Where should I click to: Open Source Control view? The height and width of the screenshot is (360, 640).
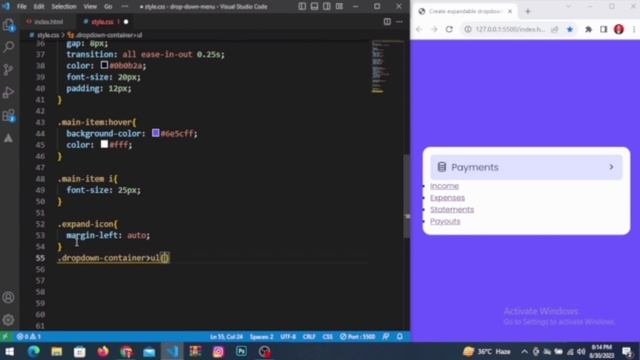(9, 70)
